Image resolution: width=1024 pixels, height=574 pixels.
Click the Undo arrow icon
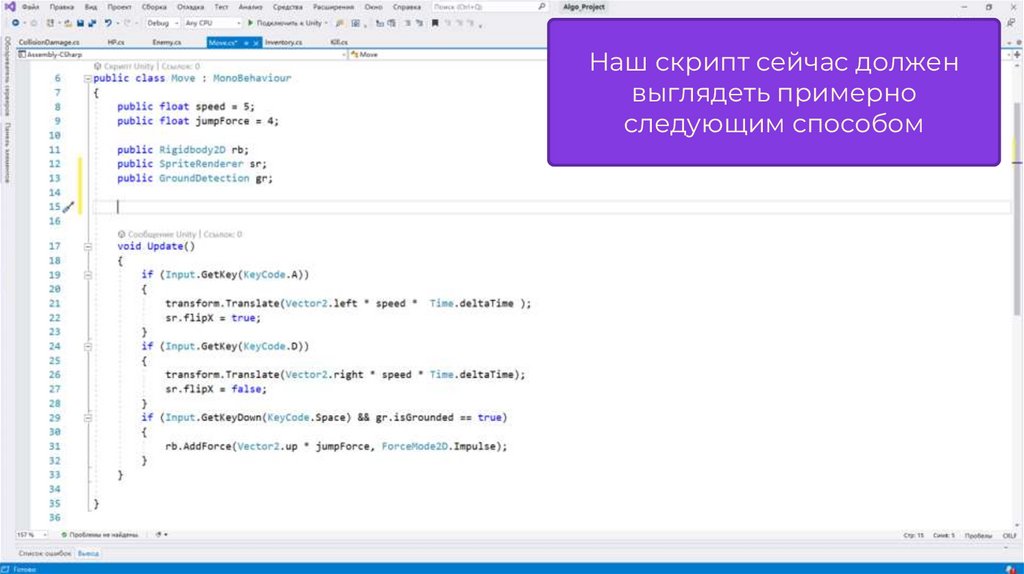point(108,23)
